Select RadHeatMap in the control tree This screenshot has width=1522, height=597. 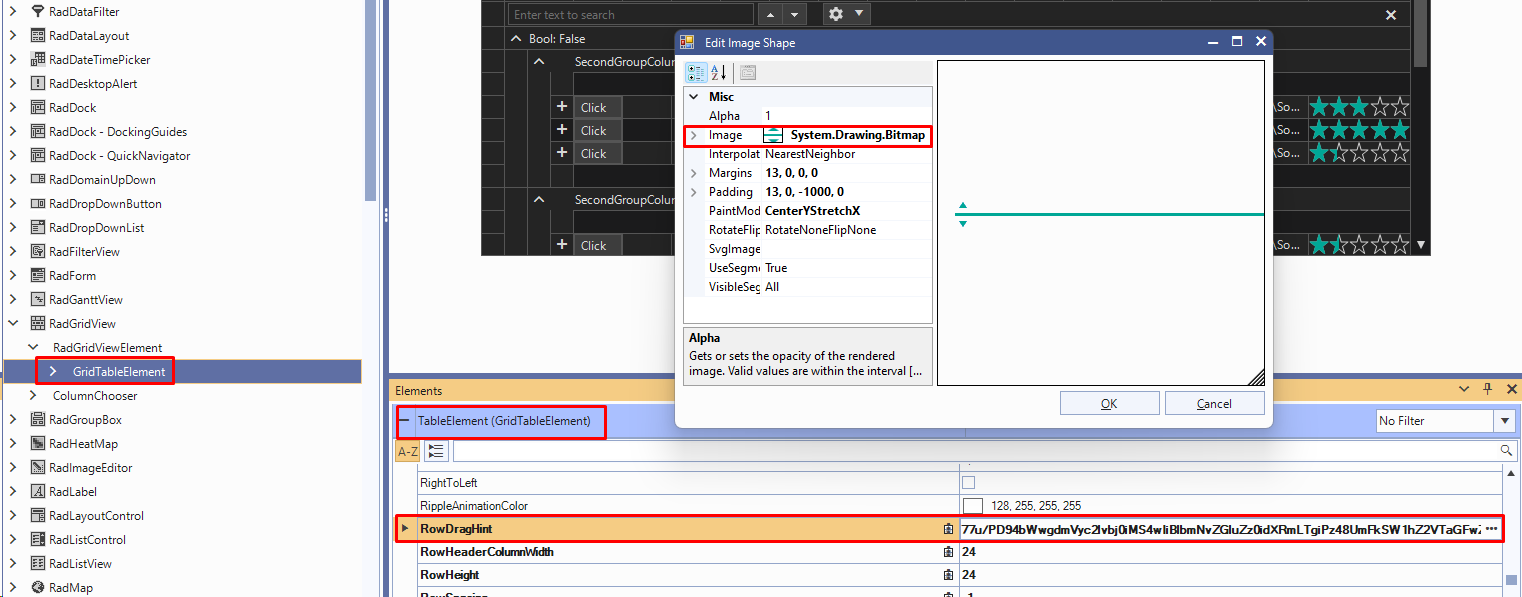83,444
